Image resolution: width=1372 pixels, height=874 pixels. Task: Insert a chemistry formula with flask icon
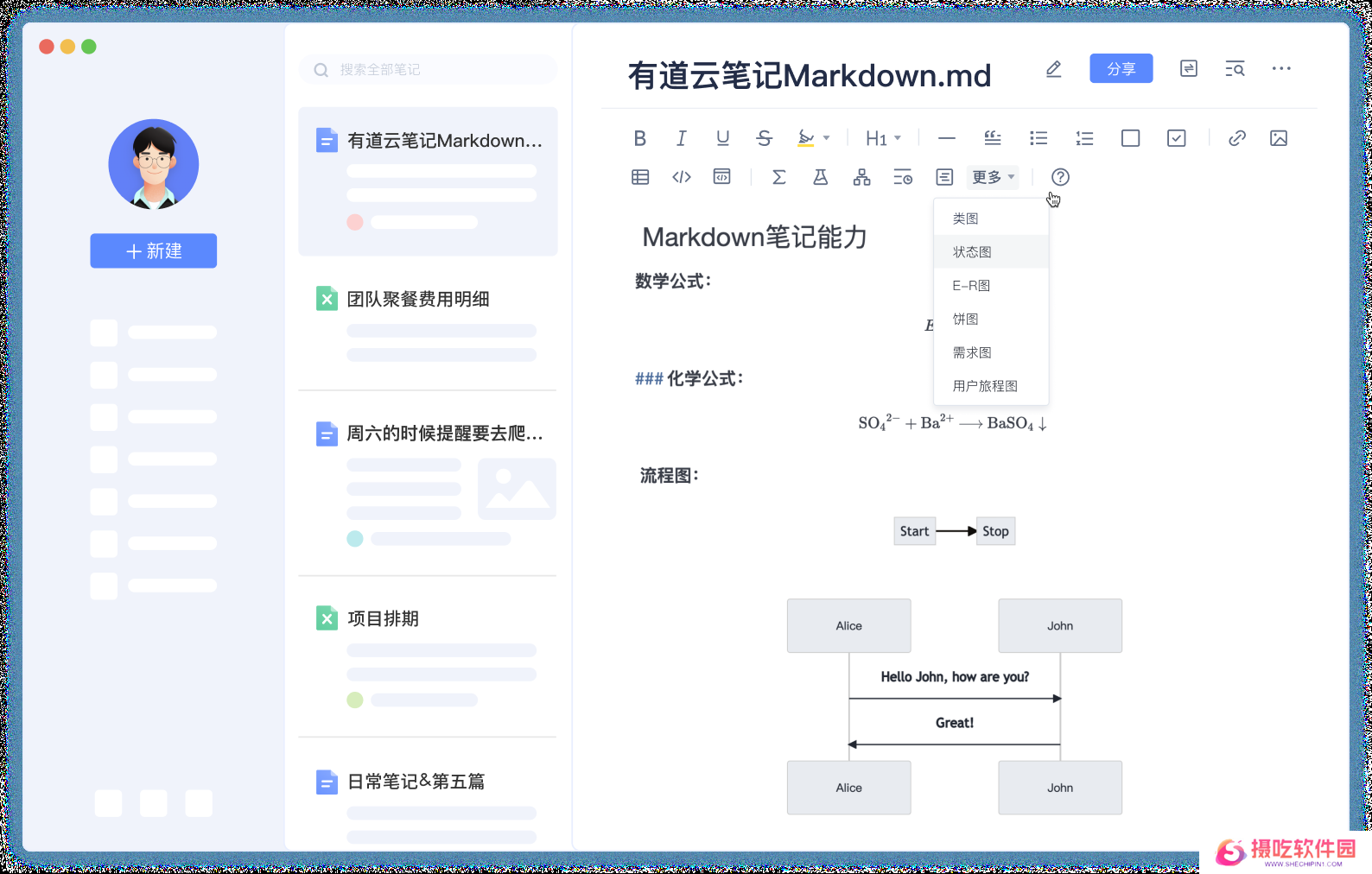(x=820, y=177)
